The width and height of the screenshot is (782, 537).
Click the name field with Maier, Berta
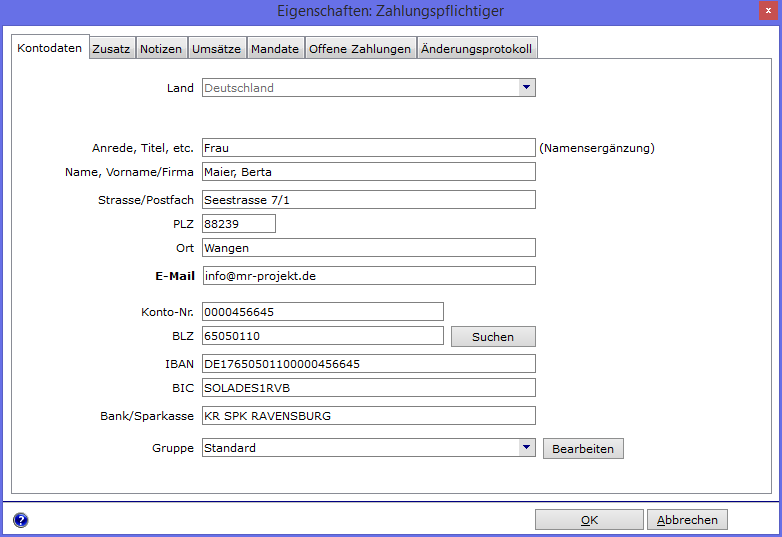pyautogui.click(x=369, y=172)
